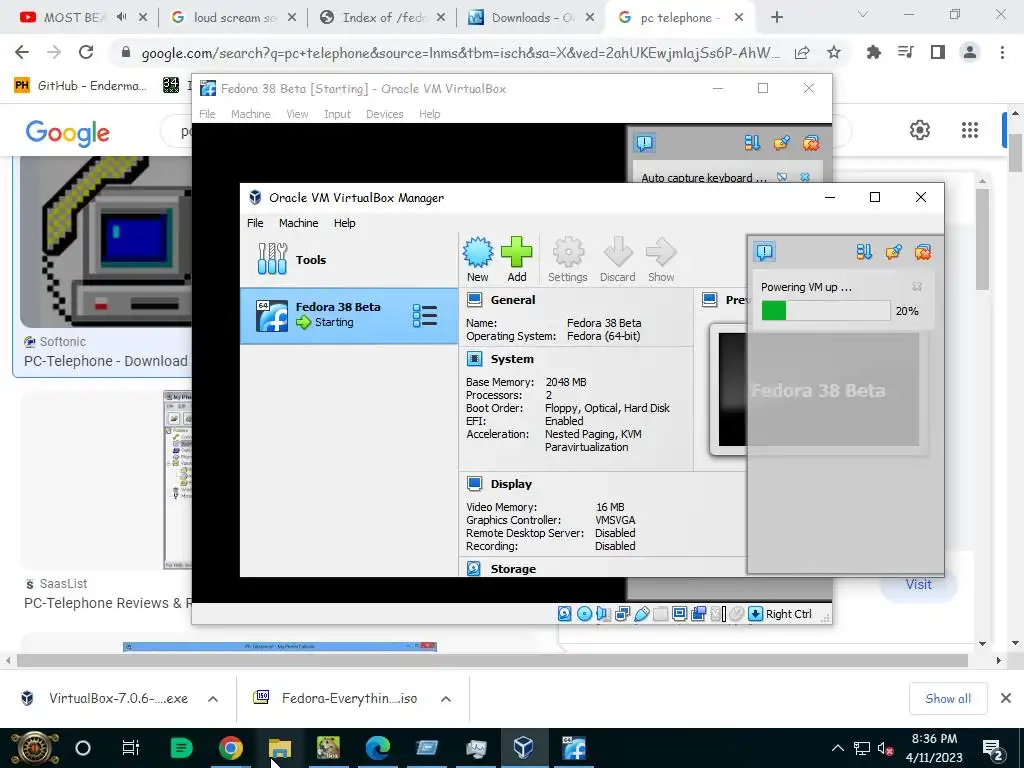
Task: Dismiss the Auto capture keyboard notification
Action: point(805,177)
